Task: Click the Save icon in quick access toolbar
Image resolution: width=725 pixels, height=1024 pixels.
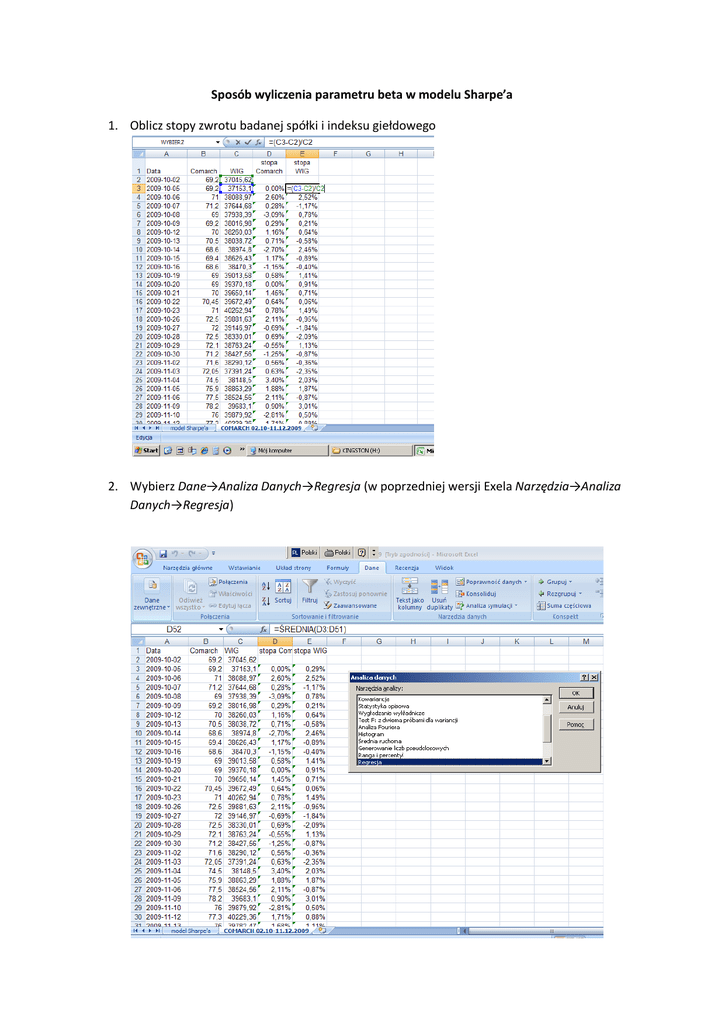Action: (x=161, y=552)
